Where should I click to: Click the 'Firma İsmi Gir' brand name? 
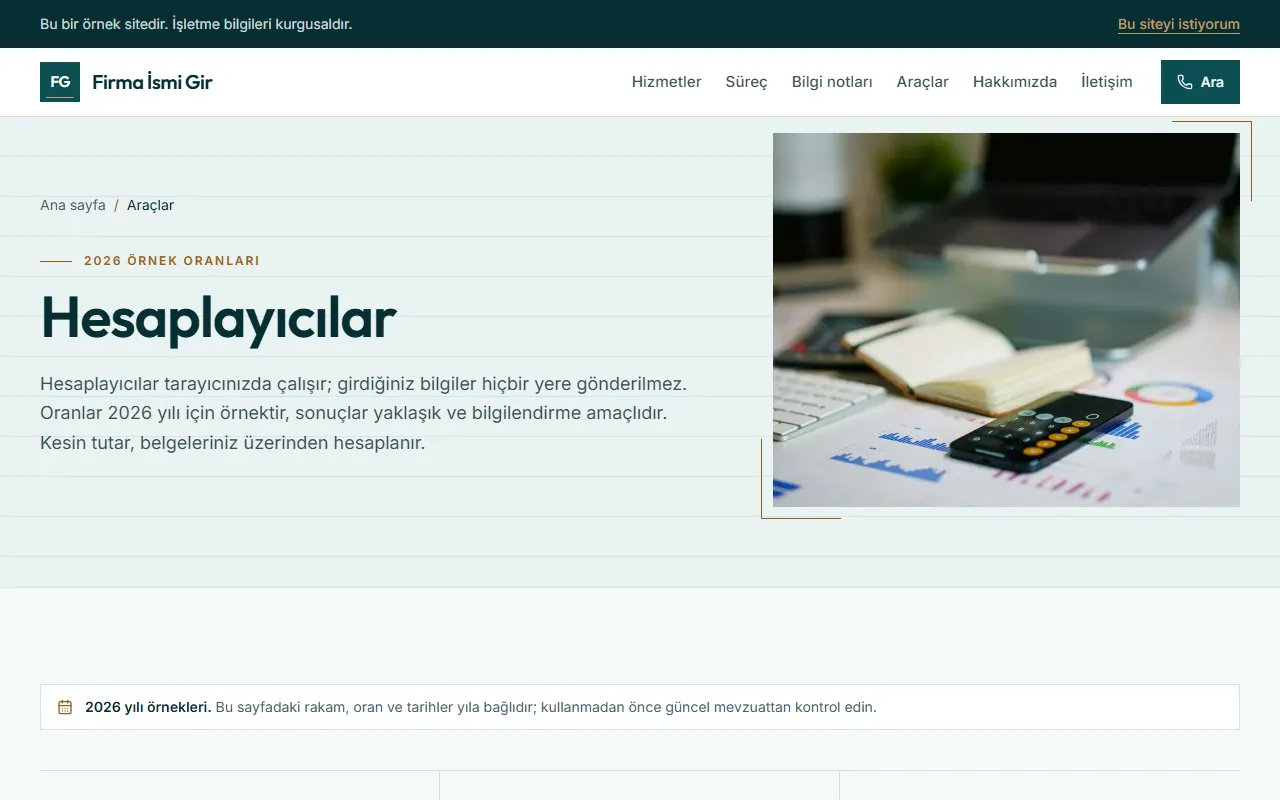click(x=152, y=82)
